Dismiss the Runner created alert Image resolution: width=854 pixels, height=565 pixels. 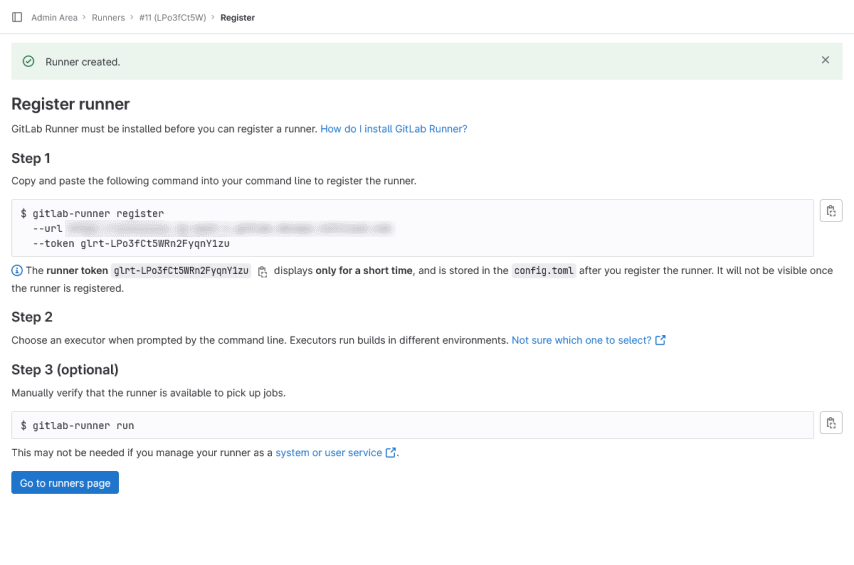pos(825,60)
